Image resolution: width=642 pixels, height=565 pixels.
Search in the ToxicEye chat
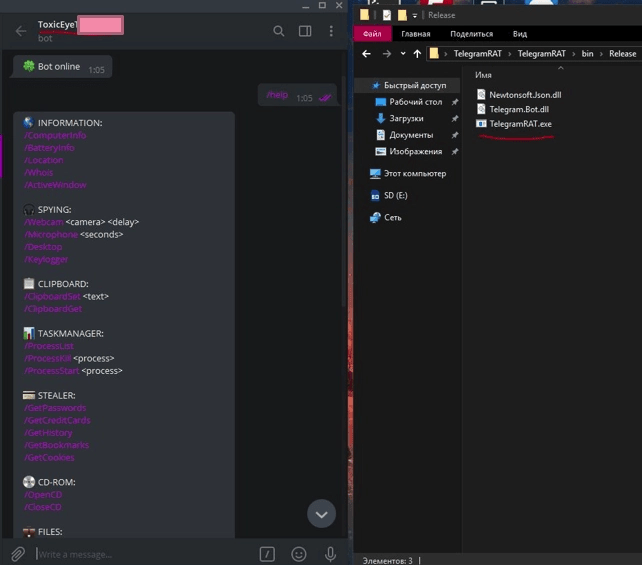click(278, 31)
